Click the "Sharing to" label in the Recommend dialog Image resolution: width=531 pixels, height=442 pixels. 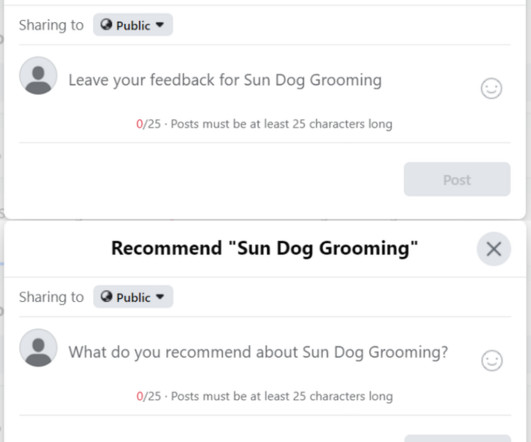51,297
